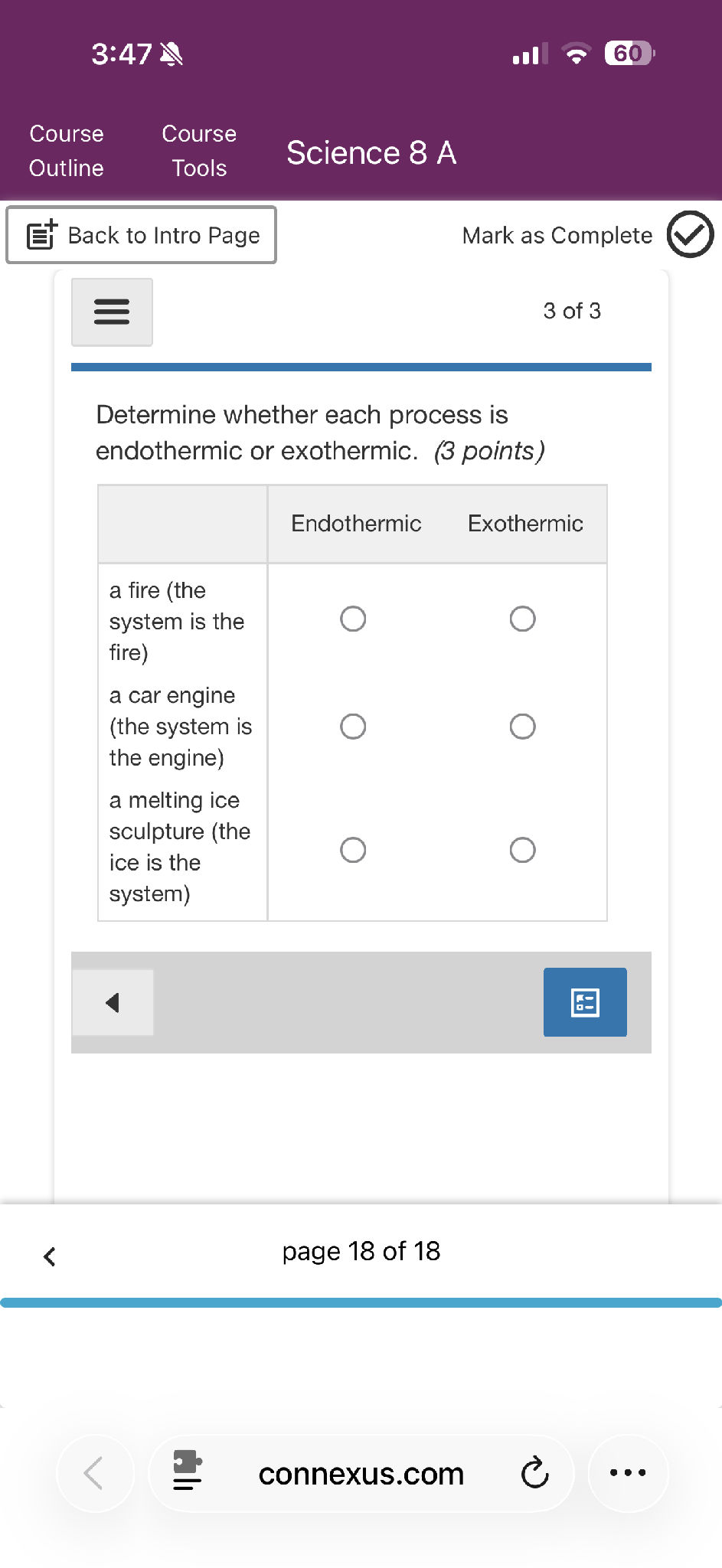722x1568 pixels.
Task: Click the blue question summary icon button
Action: click(x=585, y=1002)
